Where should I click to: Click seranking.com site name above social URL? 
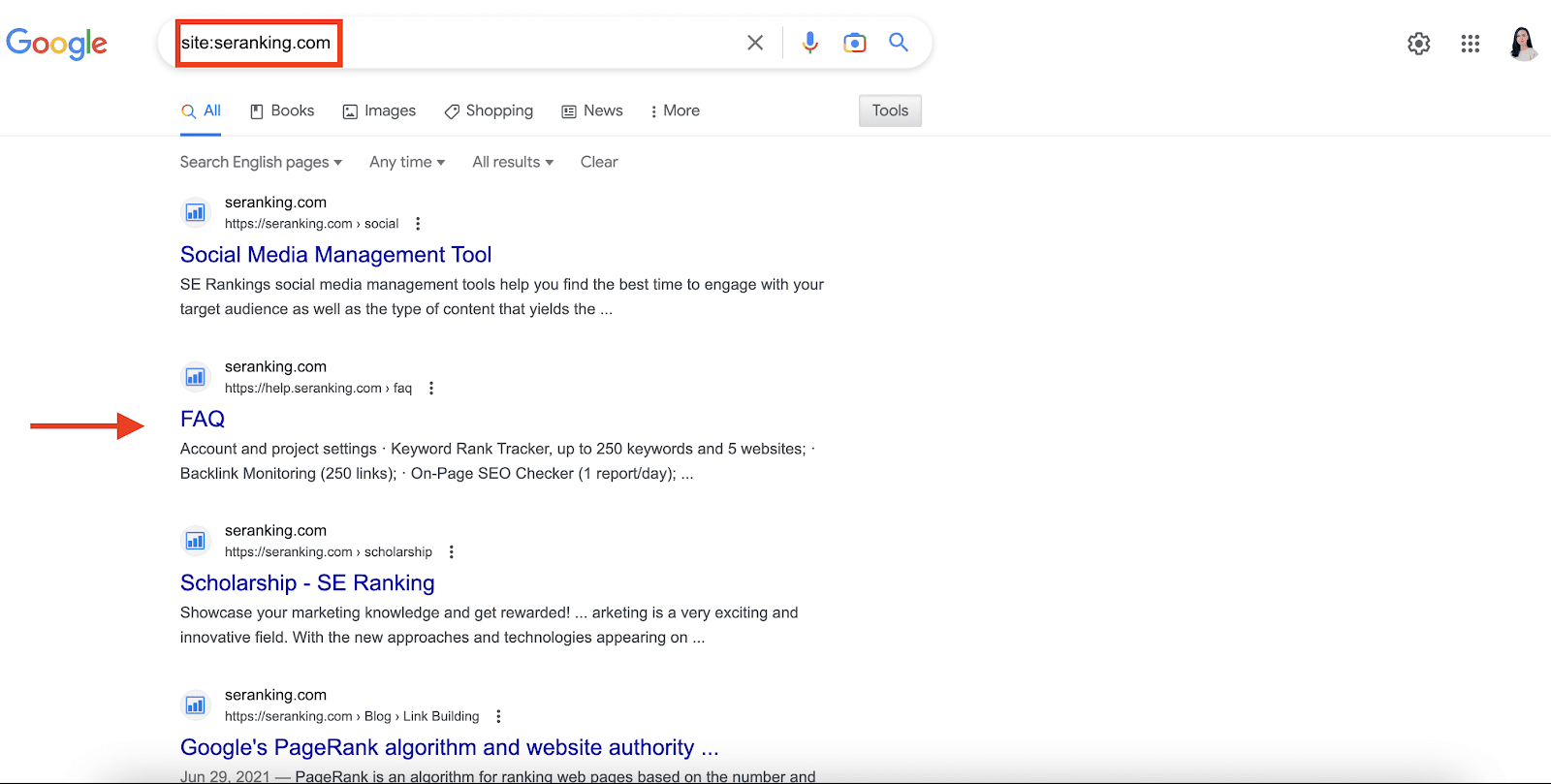(275, 203)
